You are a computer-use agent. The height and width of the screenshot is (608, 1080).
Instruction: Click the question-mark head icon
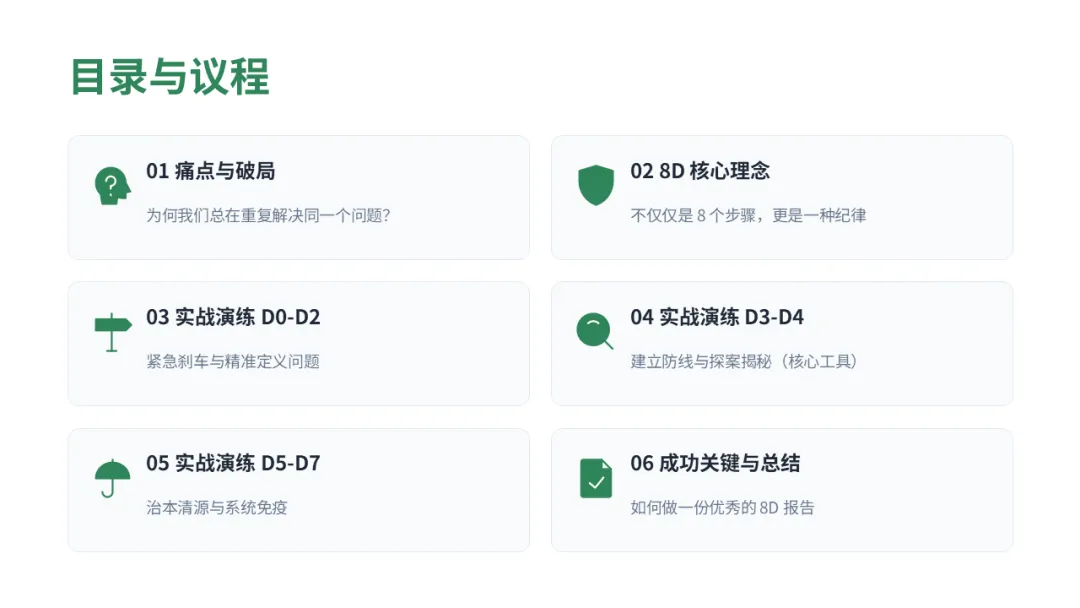(112, 186)
